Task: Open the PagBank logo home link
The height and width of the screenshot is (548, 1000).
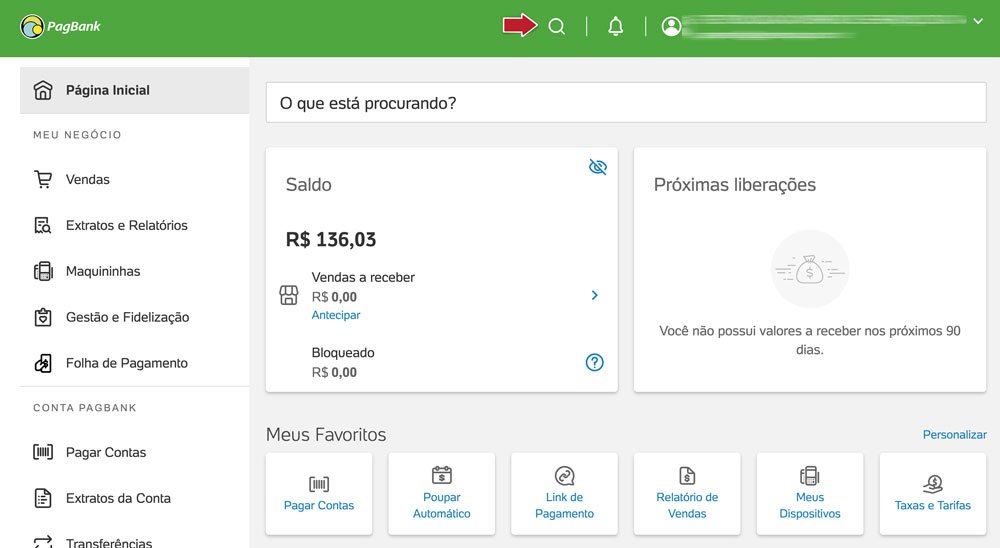Action: [61, 26]
